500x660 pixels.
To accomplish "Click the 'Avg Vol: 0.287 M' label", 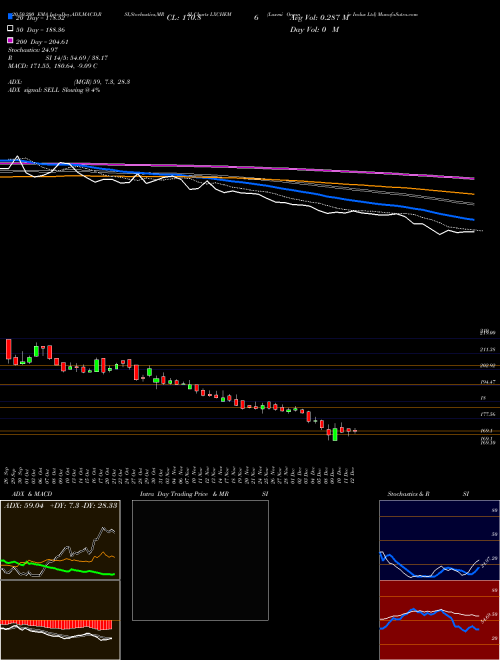I will pos(320,18).
